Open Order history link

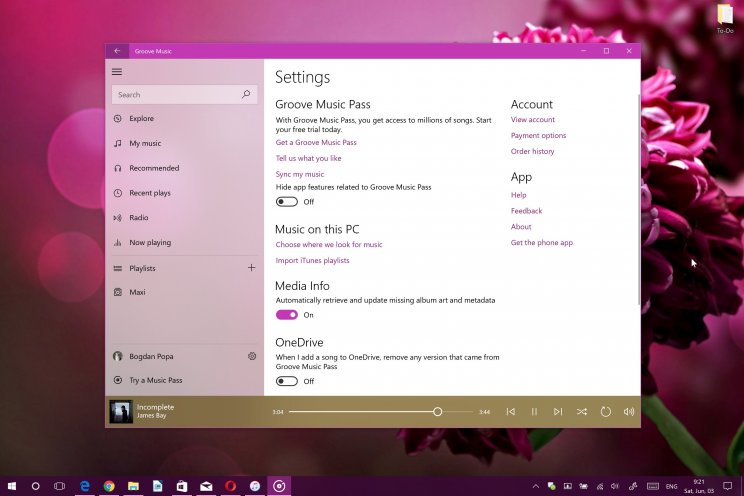[x=532, y=151]
